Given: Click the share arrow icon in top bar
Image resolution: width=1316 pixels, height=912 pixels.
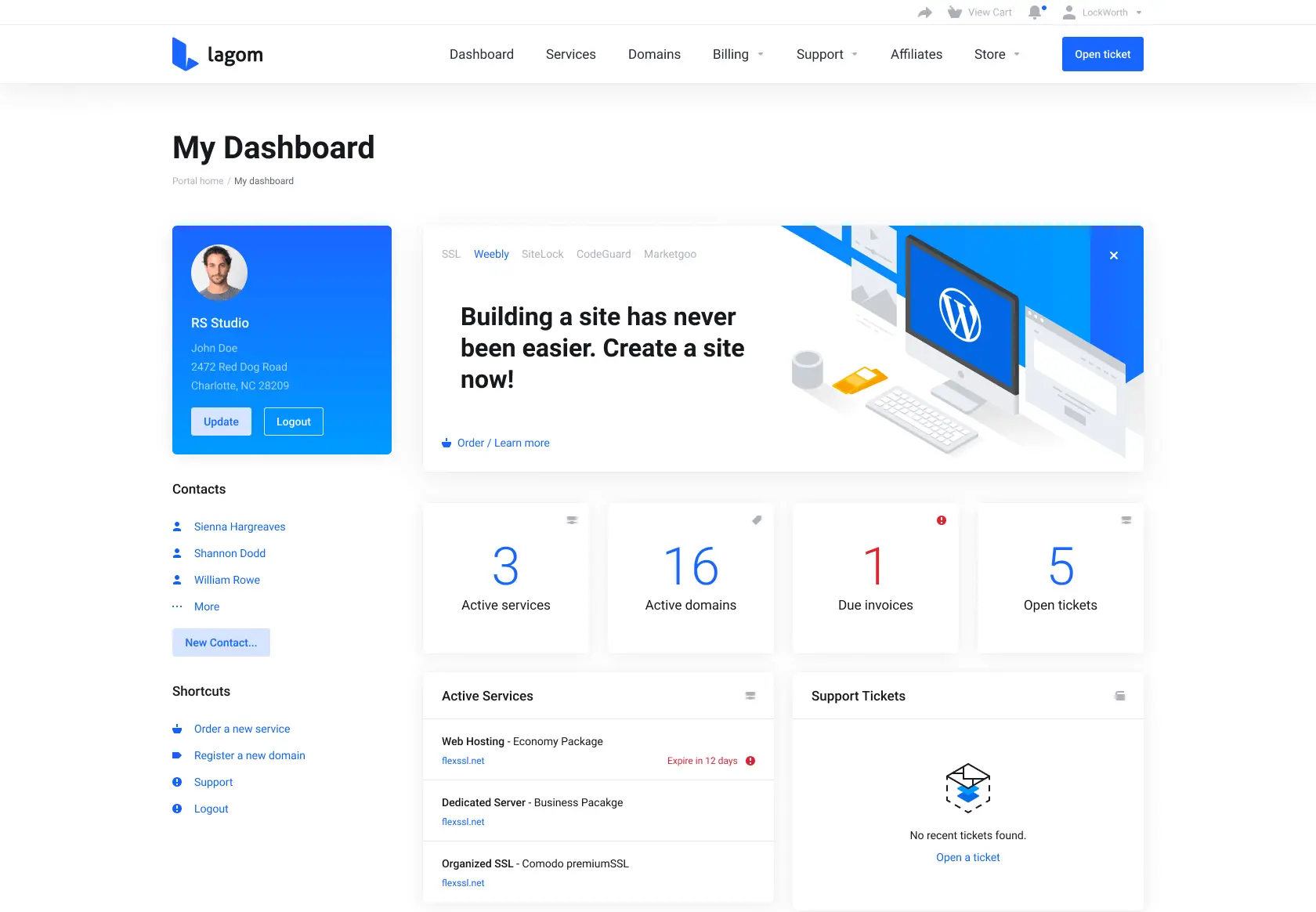Looking at the screenshot, I should [x=925, y=13].
